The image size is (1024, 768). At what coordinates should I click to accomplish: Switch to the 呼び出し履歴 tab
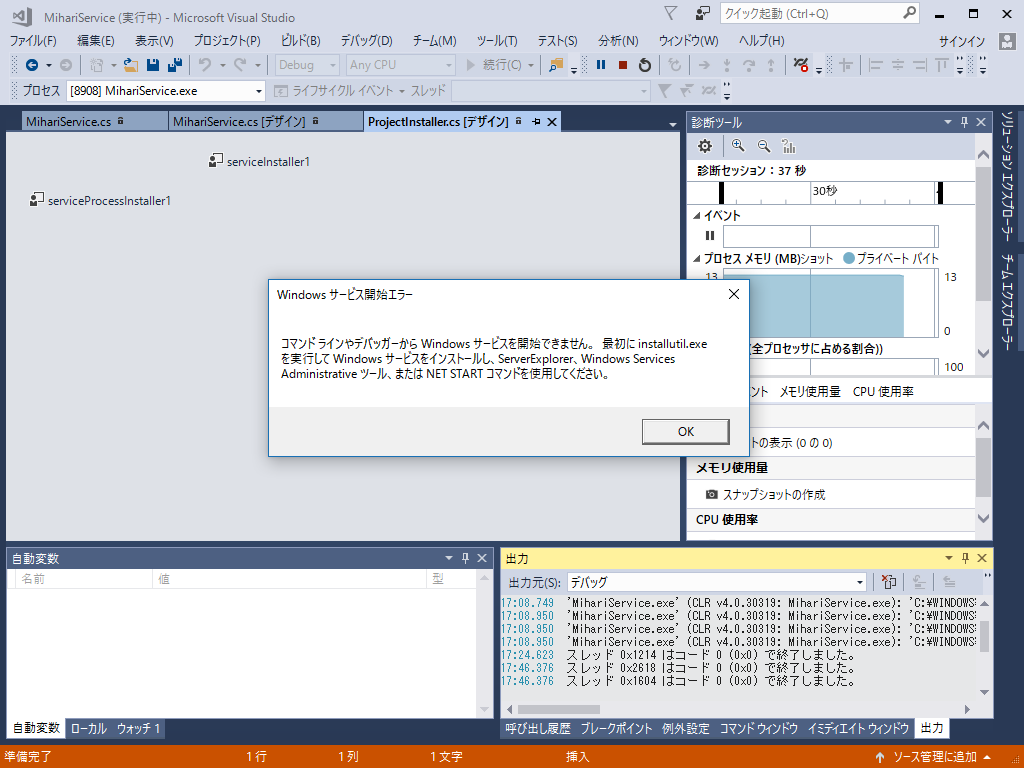(538, 728)
